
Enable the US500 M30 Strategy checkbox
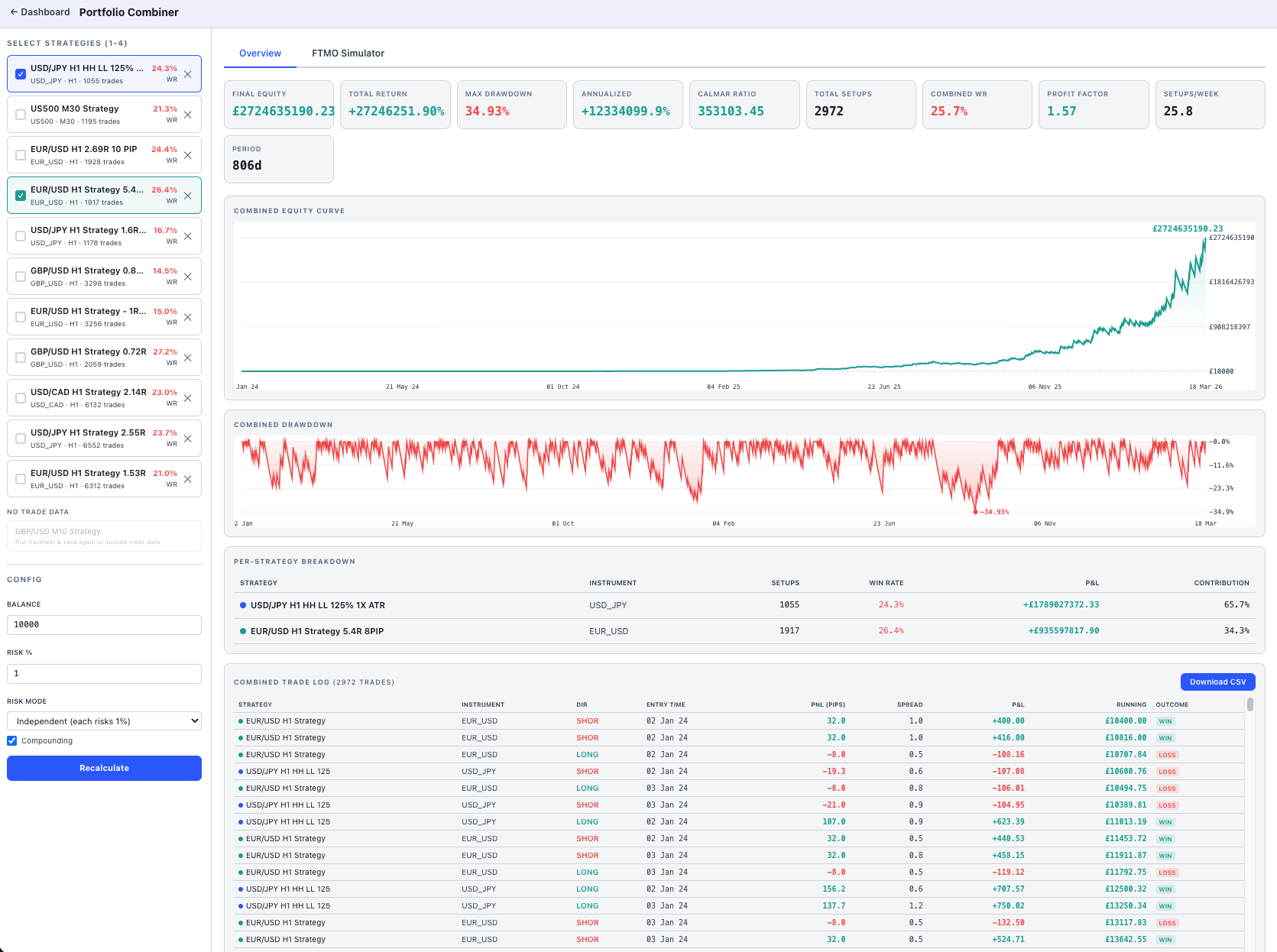20,114
